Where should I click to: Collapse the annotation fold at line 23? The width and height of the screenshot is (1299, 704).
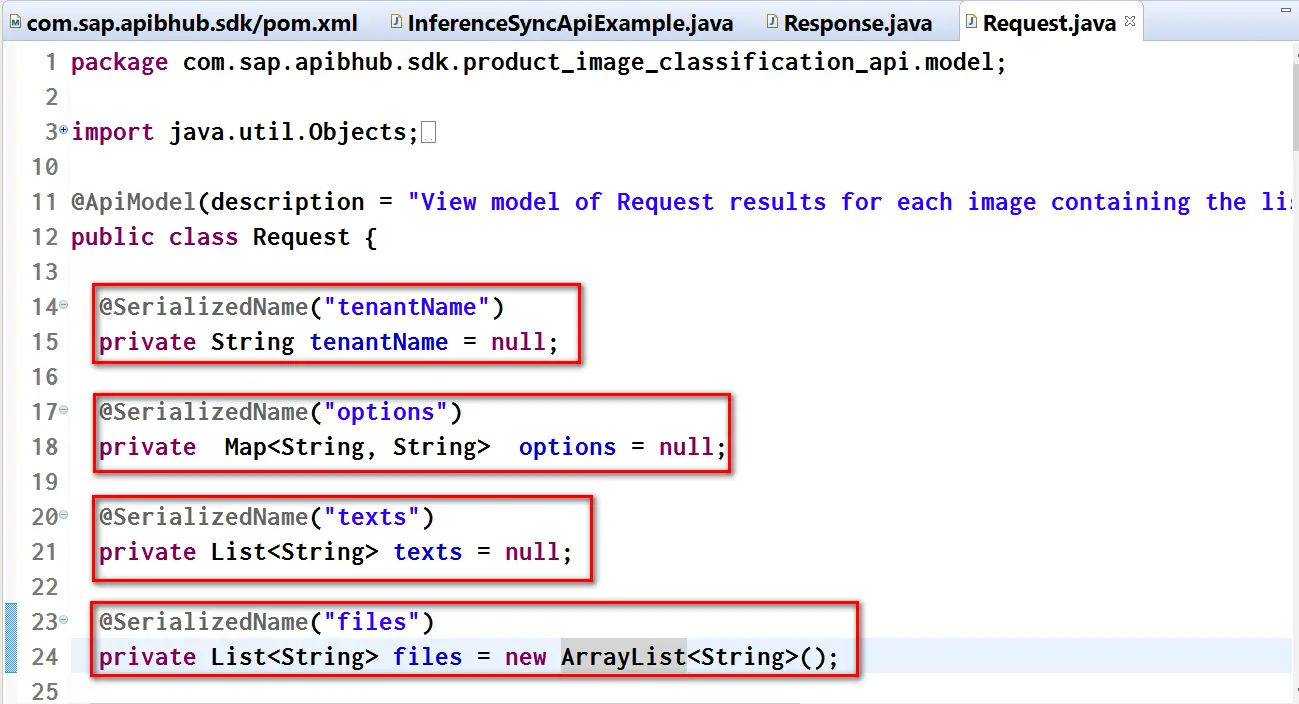[x=64, y=620]
